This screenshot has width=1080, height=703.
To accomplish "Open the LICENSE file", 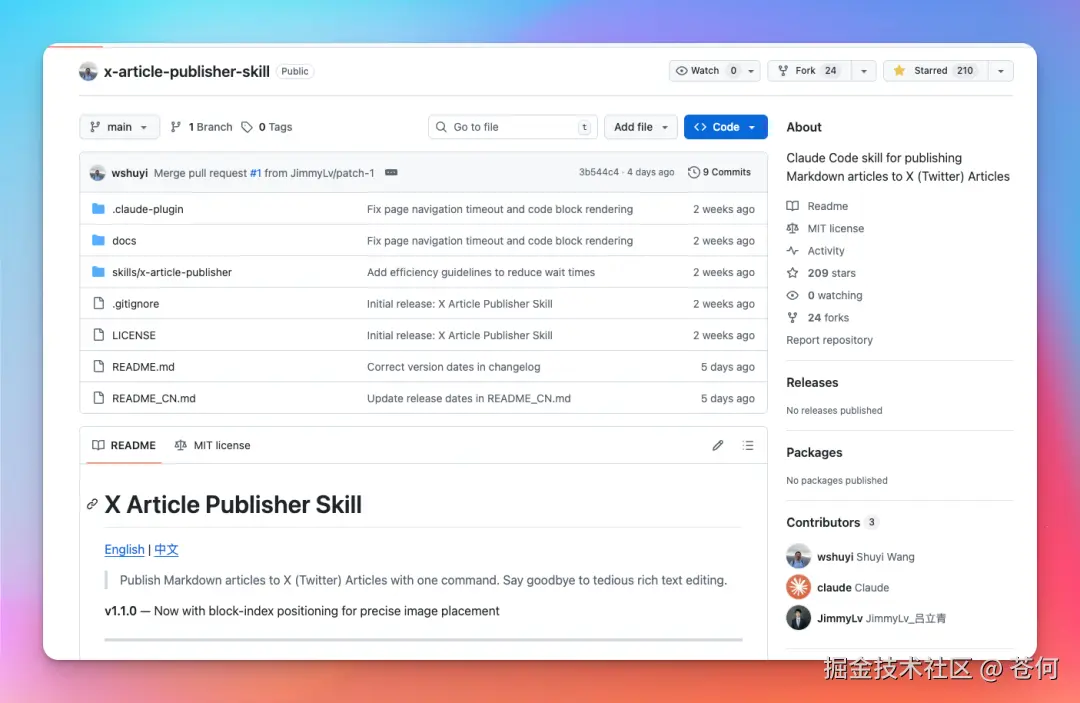I will pos(134,335).
